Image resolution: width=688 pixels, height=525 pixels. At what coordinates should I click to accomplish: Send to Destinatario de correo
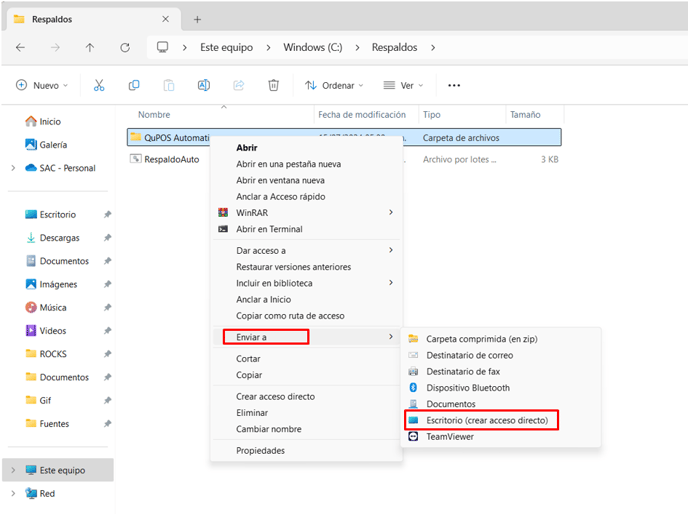point(469,355)
